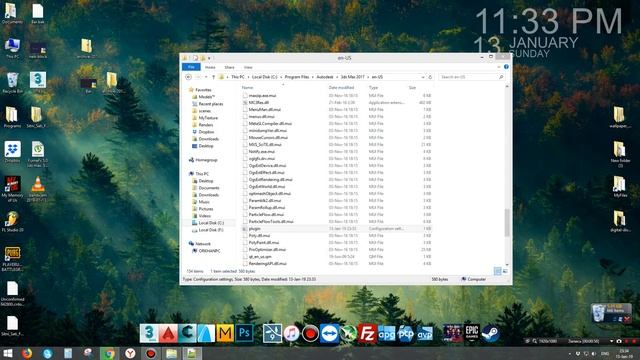Open the File ribbon tab
Image resolution: width=640 pixels, height=360 pixels.
pos(191,67)
